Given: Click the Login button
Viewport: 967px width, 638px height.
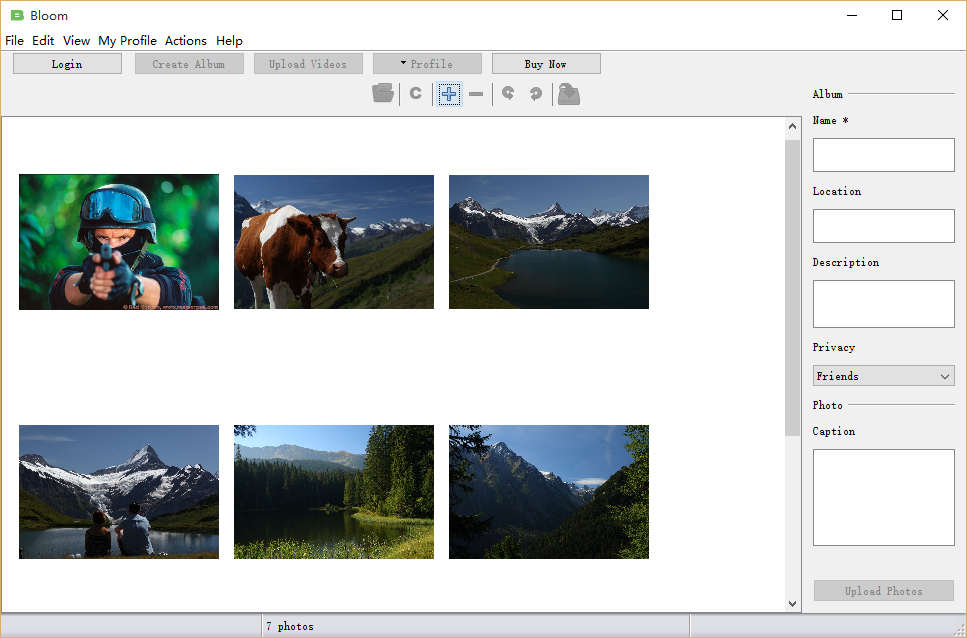Looking at the screenshot, I should click(x=67, y=64).
